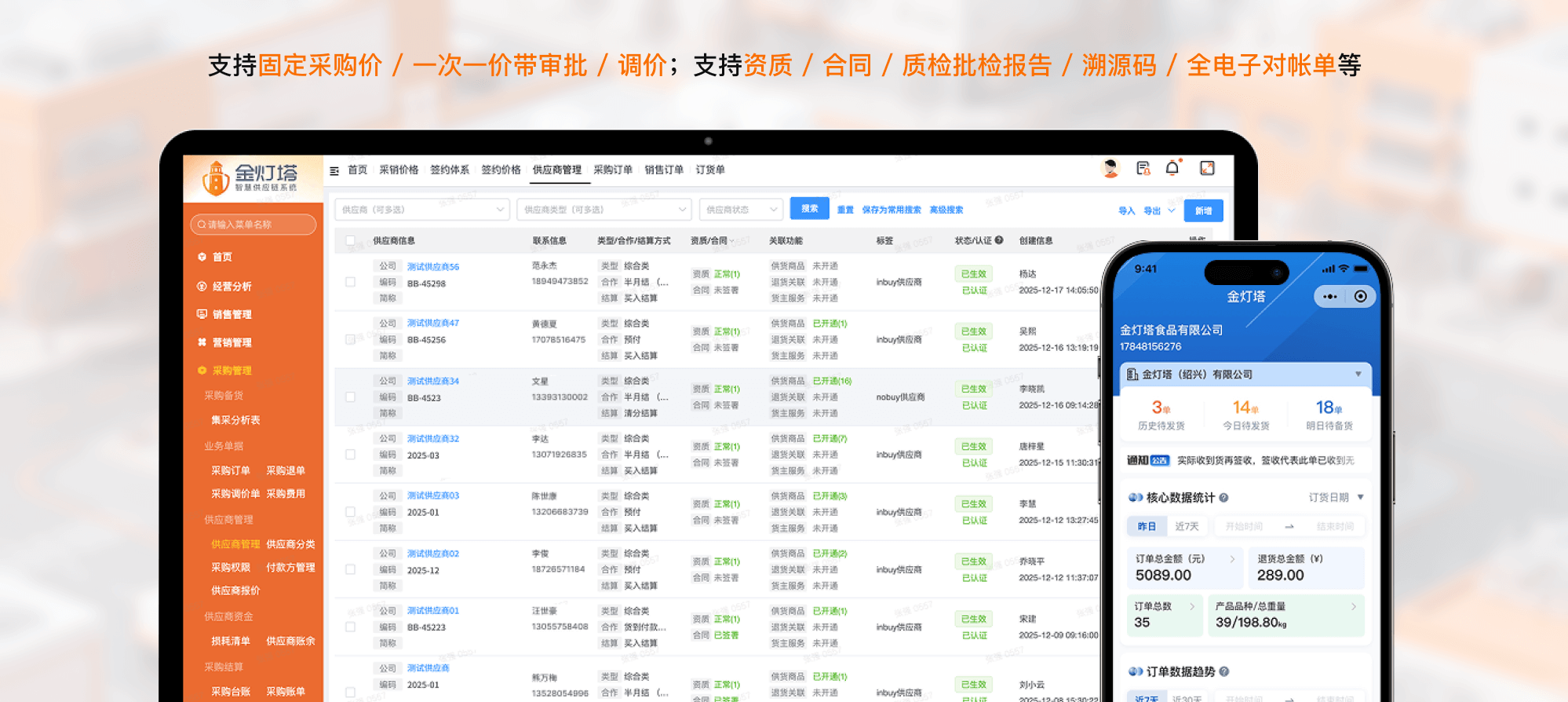
Task: Click the blue 新增 button
Action: click(x=1203, y=210)
